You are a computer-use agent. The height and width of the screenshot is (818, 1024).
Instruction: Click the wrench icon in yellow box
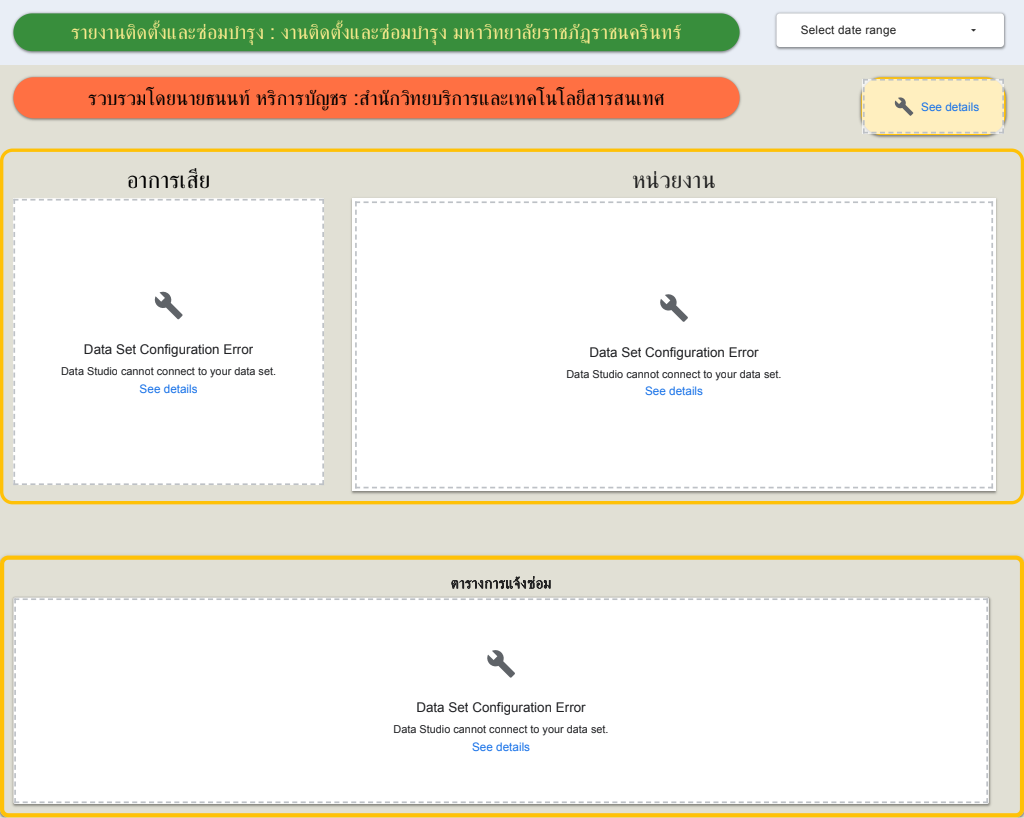904,106
